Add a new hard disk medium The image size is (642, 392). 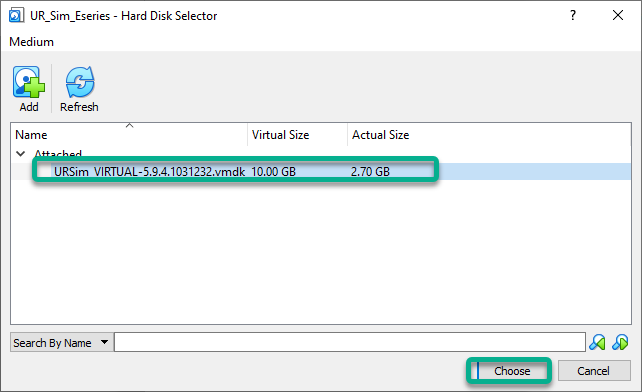(x=29, y=89)
